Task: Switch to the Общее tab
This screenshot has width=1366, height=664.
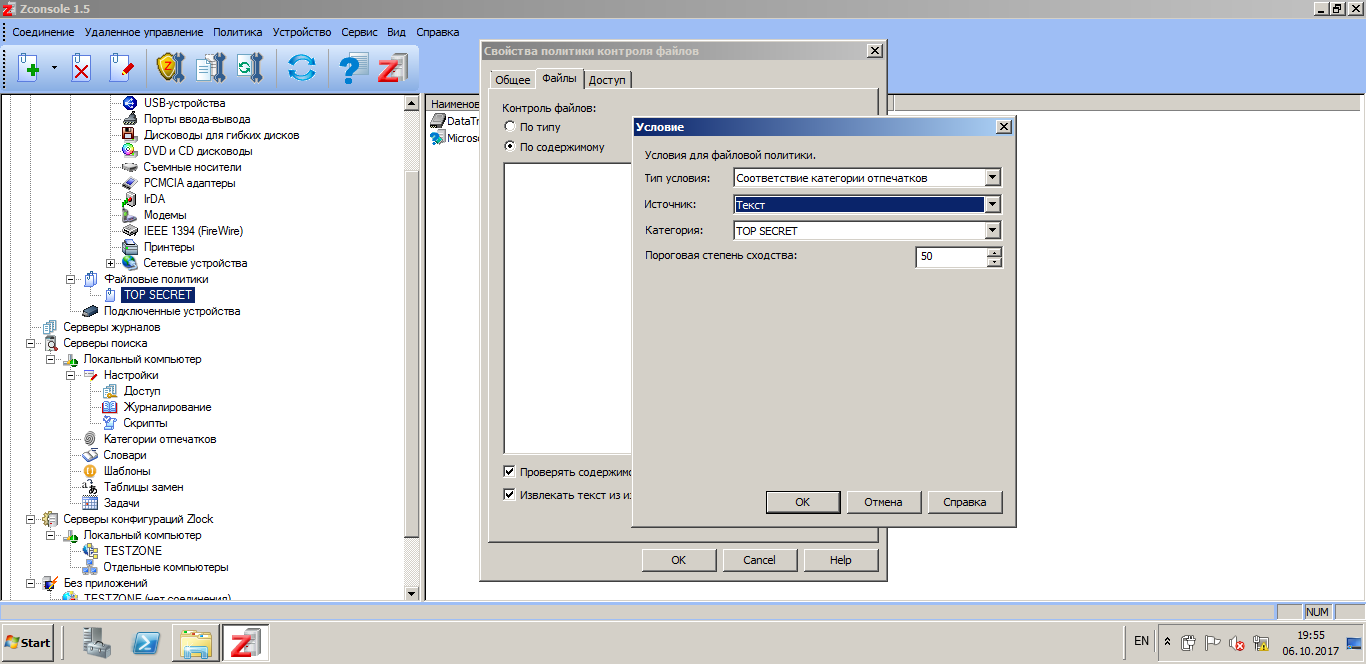Action: tap(513, 80)
